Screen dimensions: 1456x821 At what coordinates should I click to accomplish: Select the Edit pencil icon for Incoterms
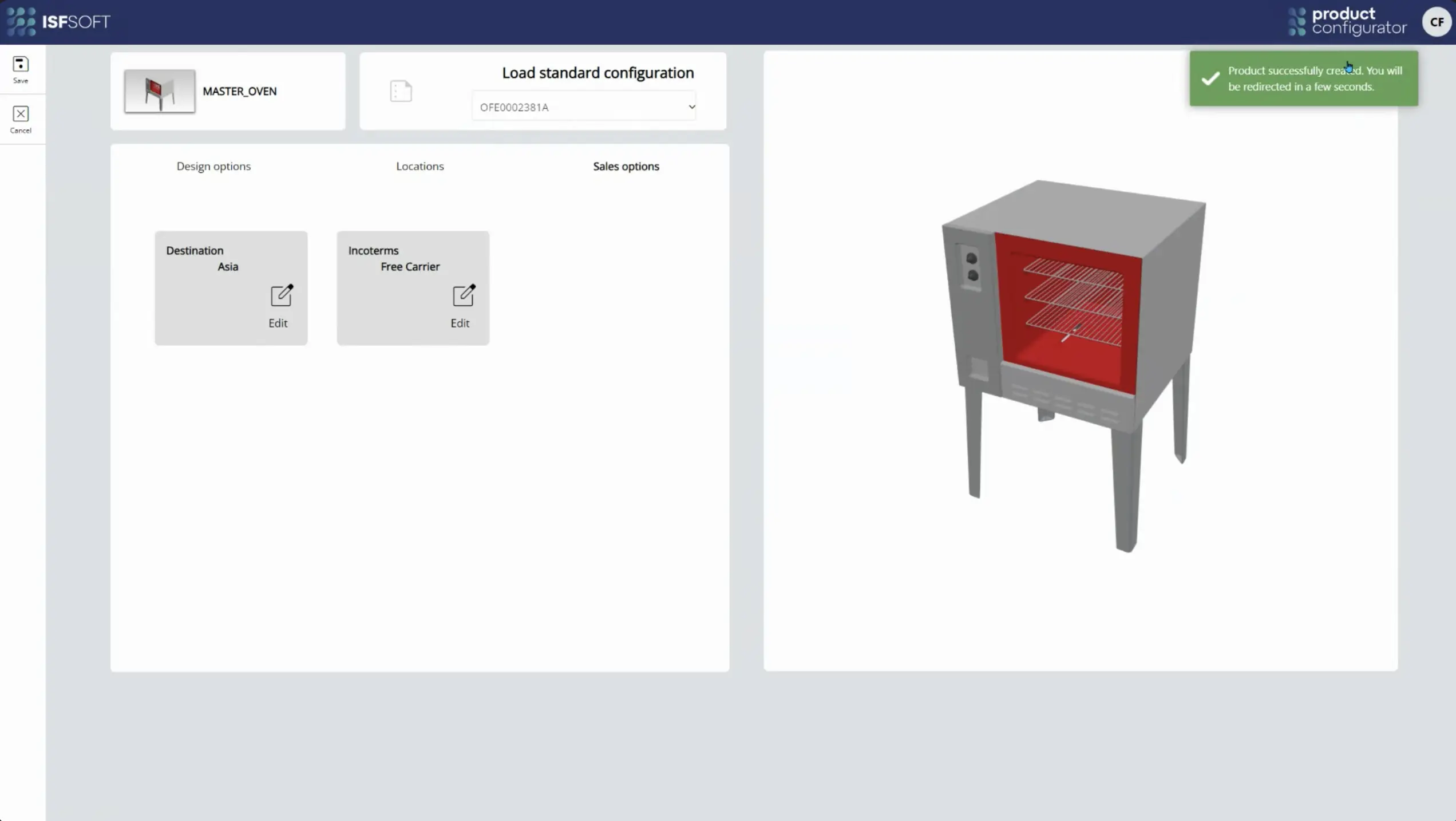[x=463, y=297]
